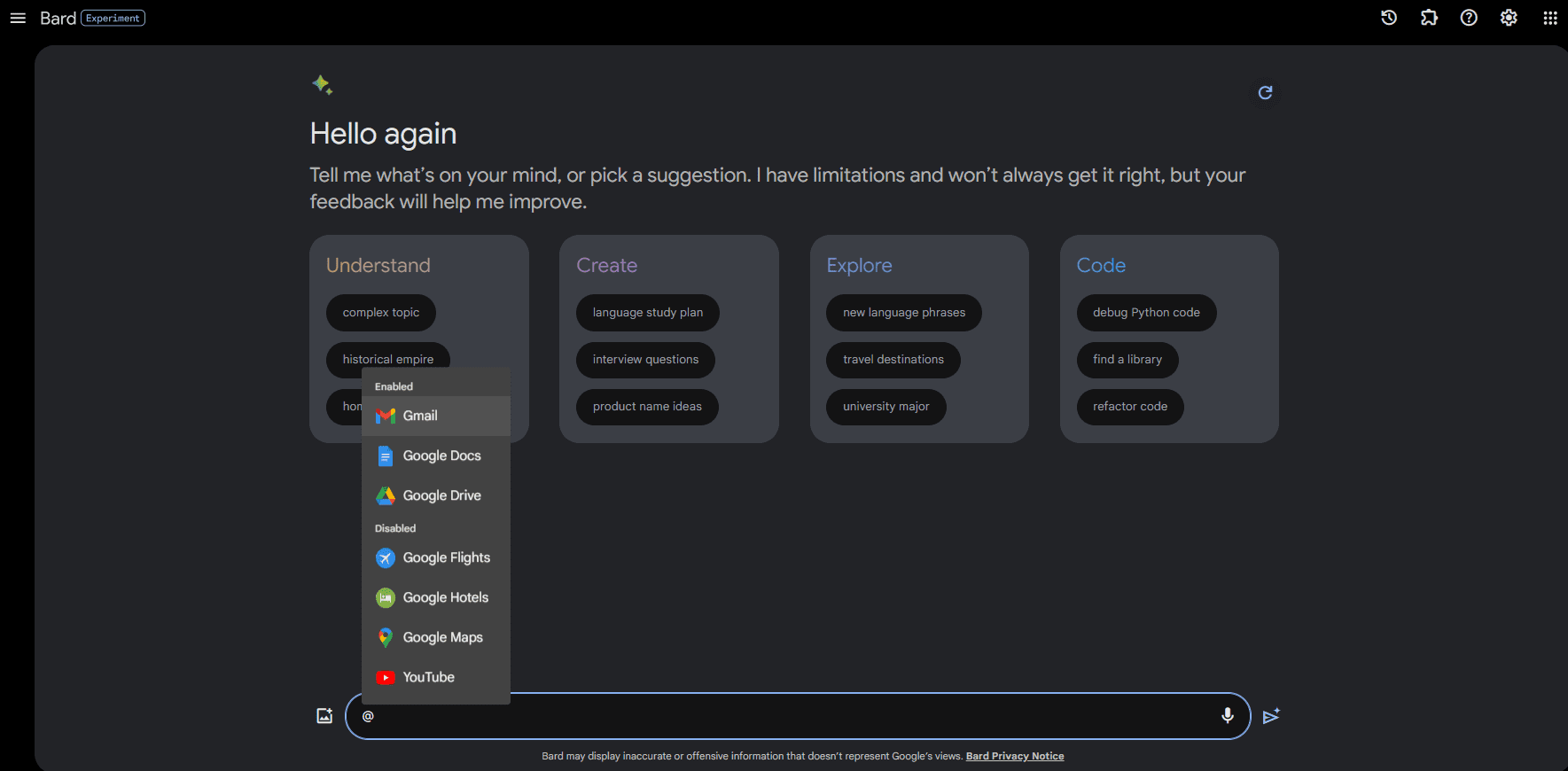
Task: Click the Experiment badge
Action: 113,18
